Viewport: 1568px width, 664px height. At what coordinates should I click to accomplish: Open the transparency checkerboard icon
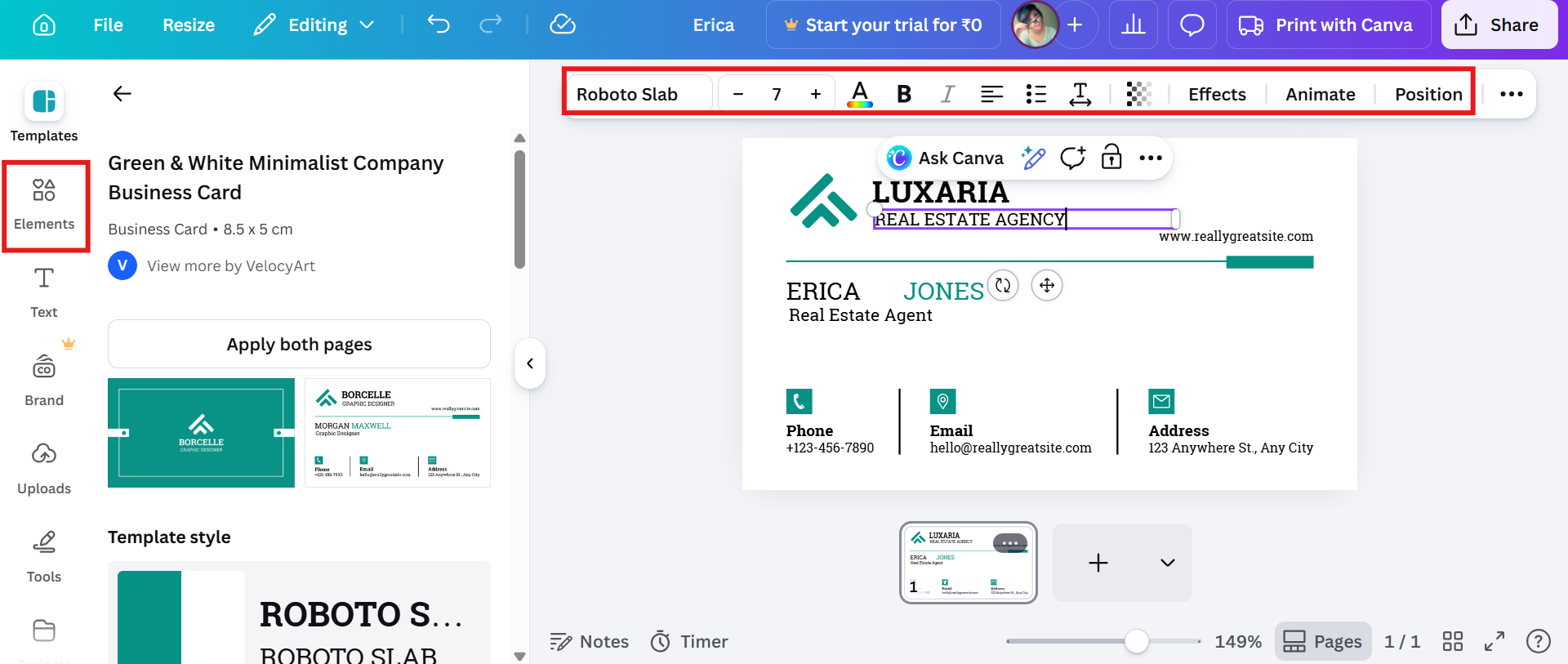tap(1138, 94)
